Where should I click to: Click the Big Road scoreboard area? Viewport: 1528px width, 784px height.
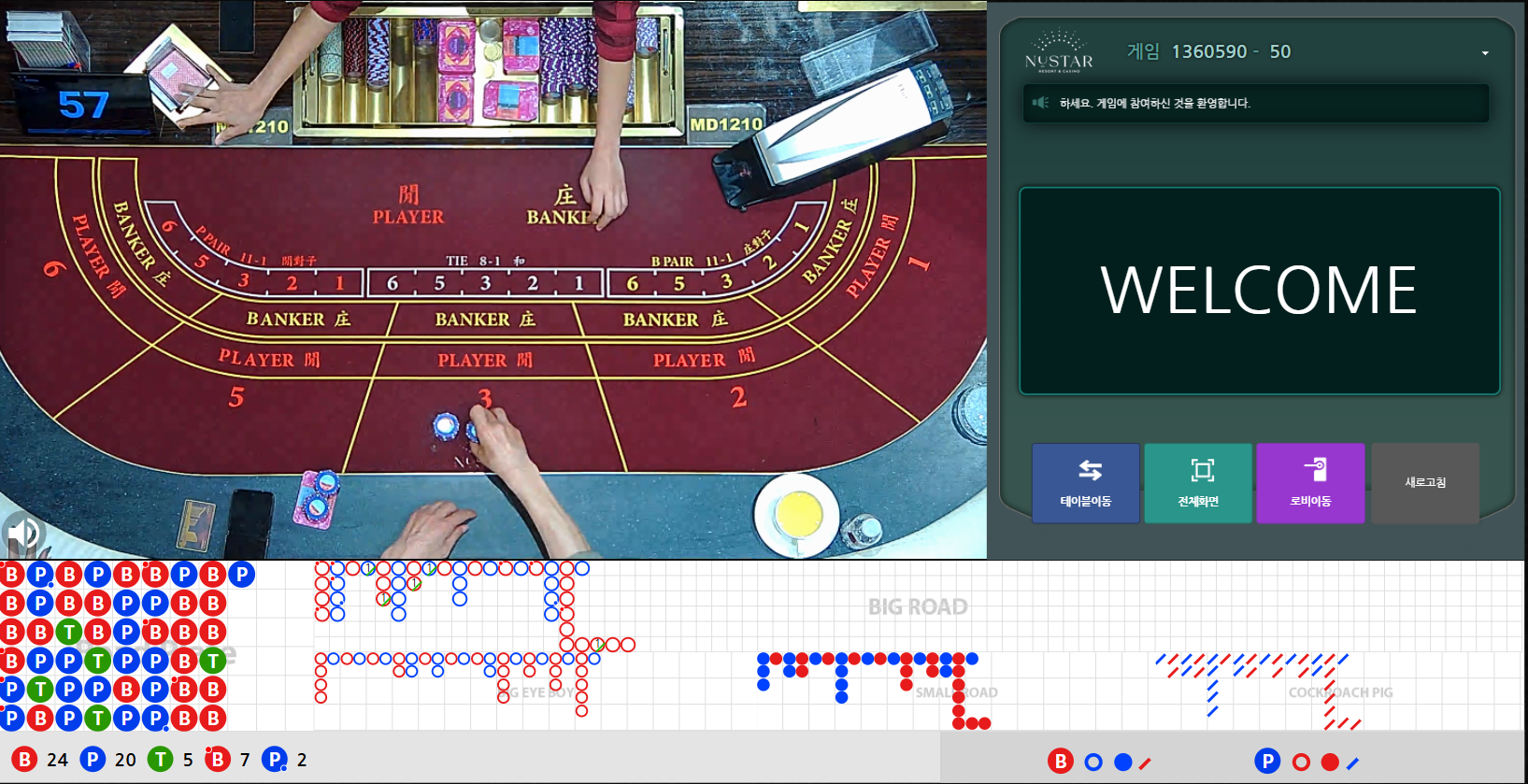[918, 606]
